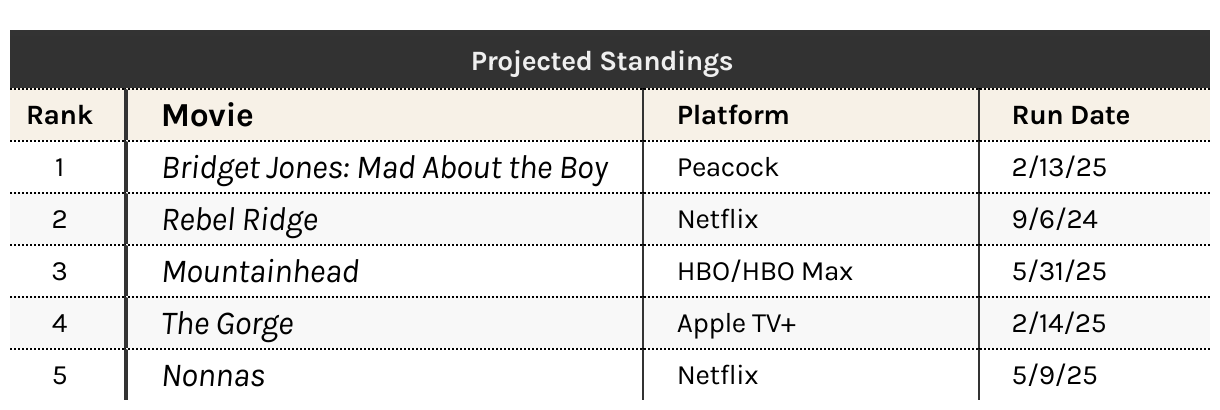Image resolution: width=1220 pixels, height=410 pixels.
Task: Click the Apple TV+ platform cell
Action: [x=736, y=323]
